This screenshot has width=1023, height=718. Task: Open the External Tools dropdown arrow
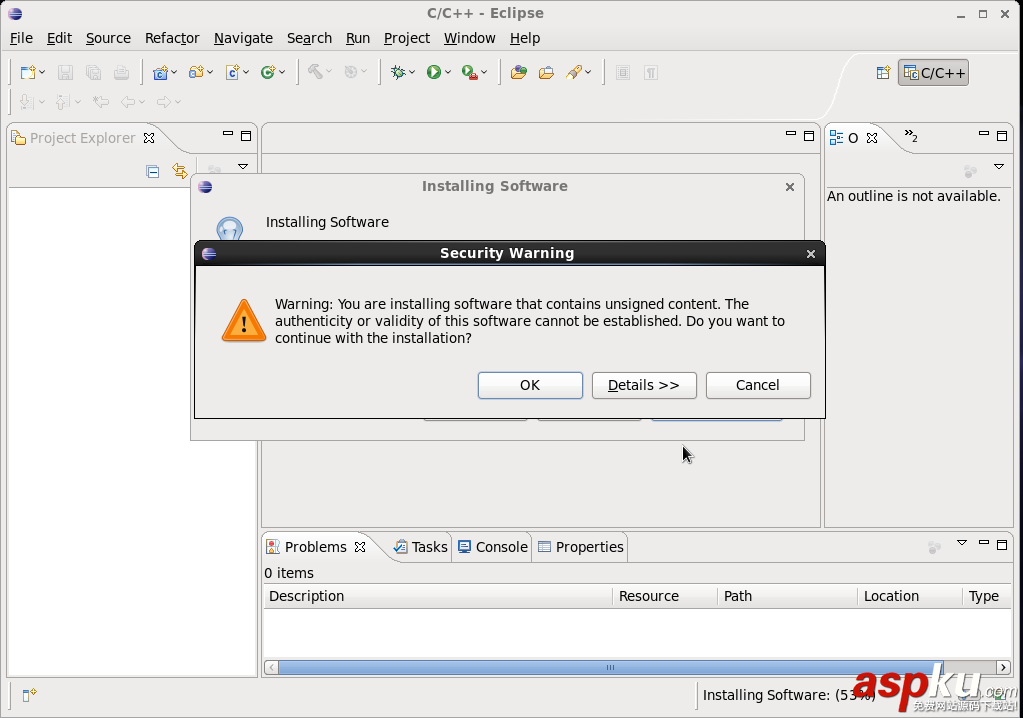(x=484, y=72)
